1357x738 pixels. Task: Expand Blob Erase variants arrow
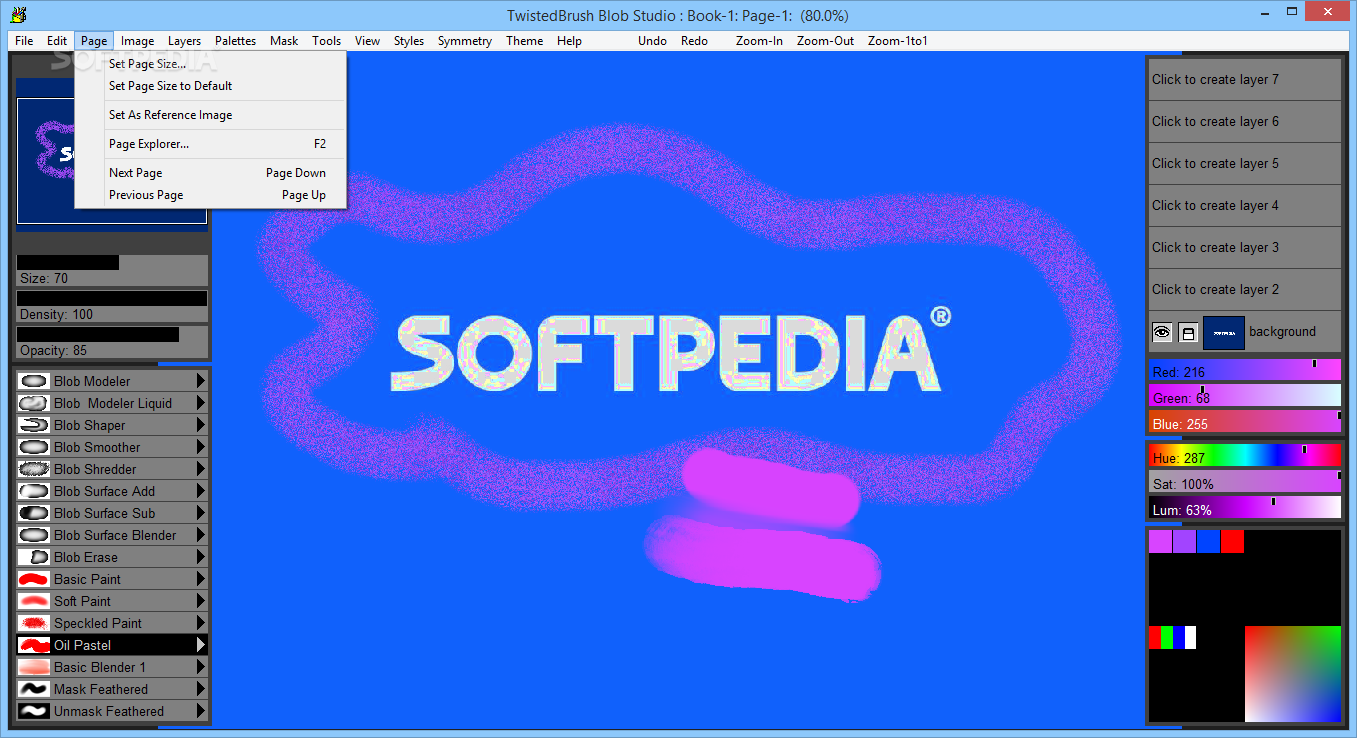(x=201, y=557)
